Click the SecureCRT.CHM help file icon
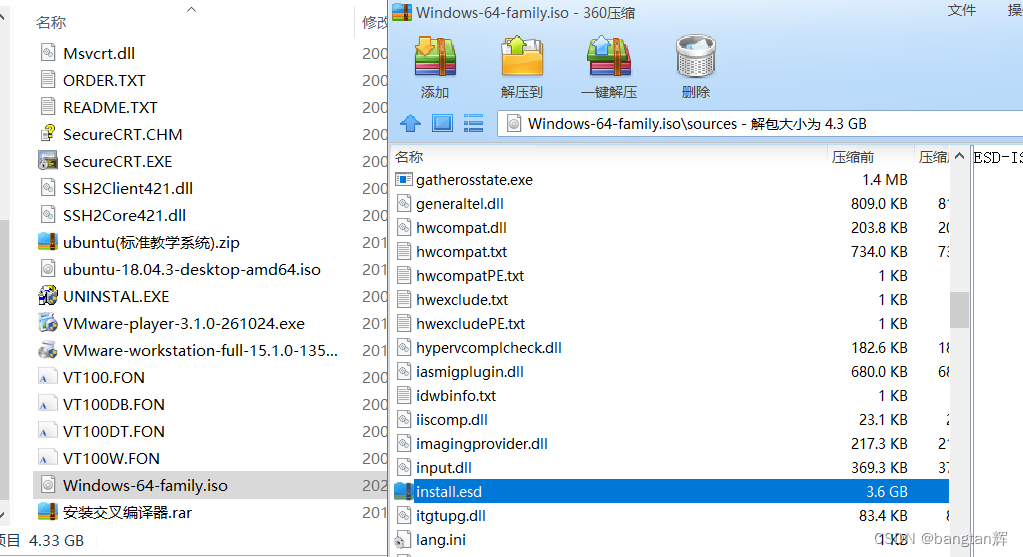The height and width of the screenshot is (557, 1023). pos(48,134)
